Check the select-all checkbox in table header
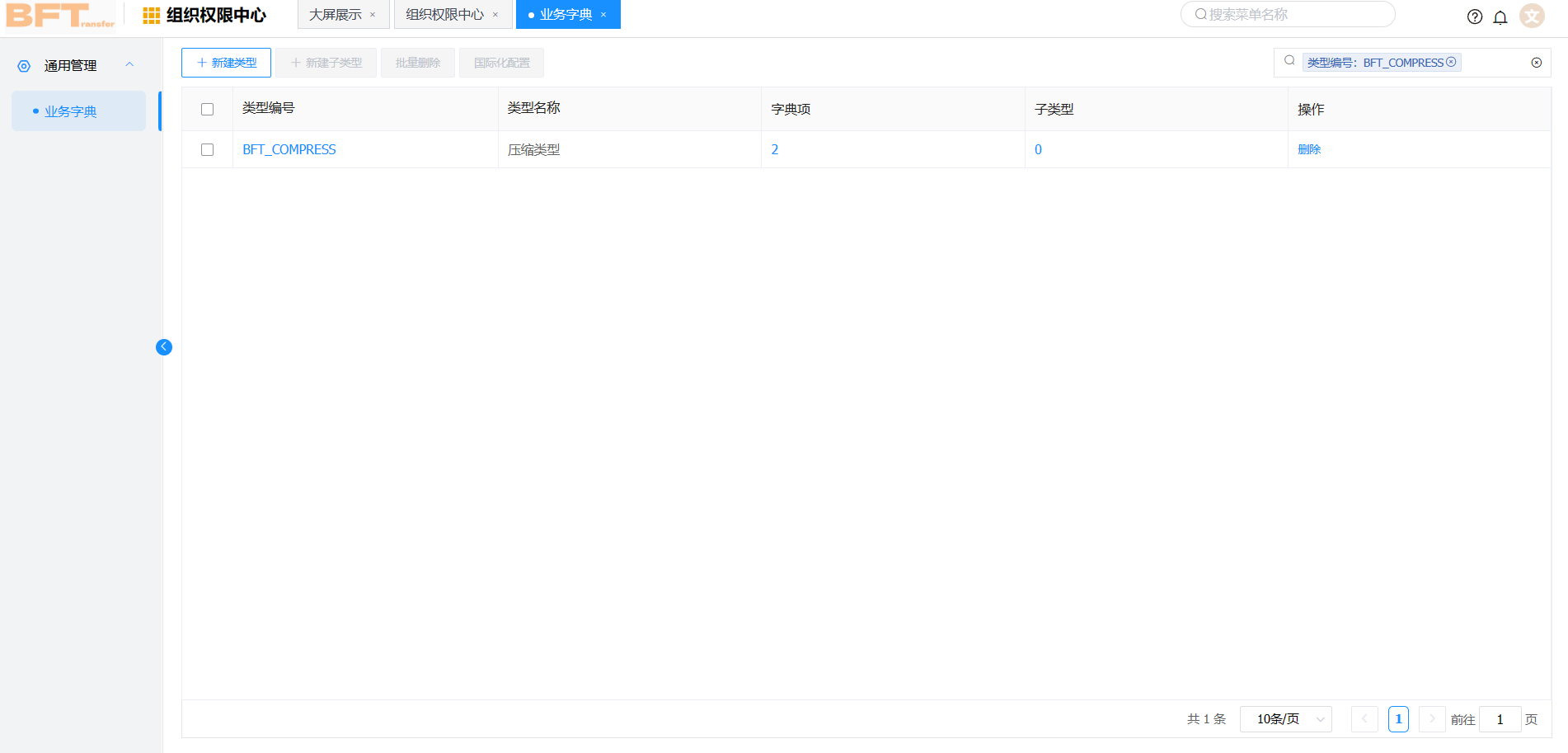 point(207,108)
